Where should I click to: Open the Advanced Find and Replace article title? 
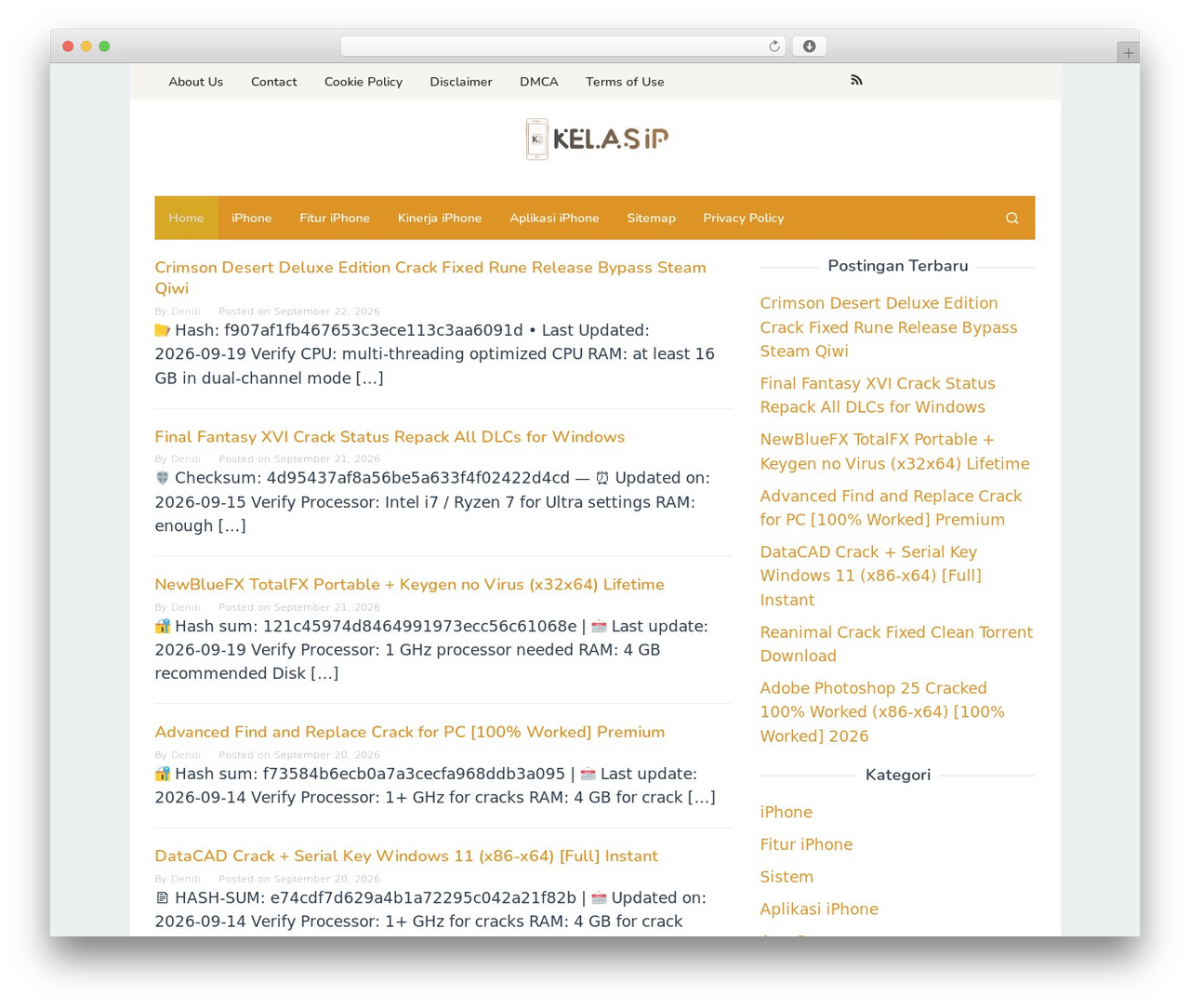(410, 733)
